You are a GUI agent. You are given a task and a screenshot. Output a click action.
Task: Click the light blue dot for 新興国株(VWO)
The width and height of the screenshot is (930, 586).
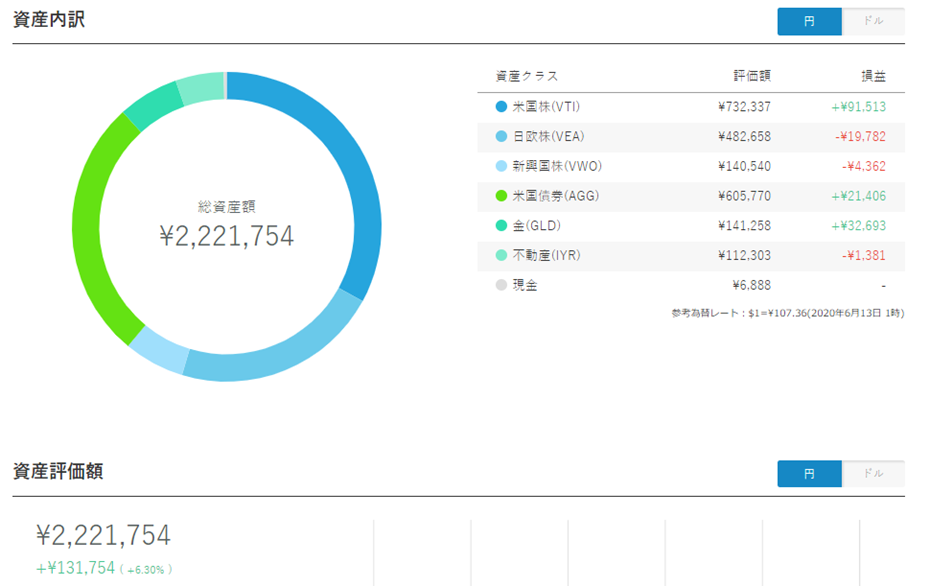[x=501, y=166]
